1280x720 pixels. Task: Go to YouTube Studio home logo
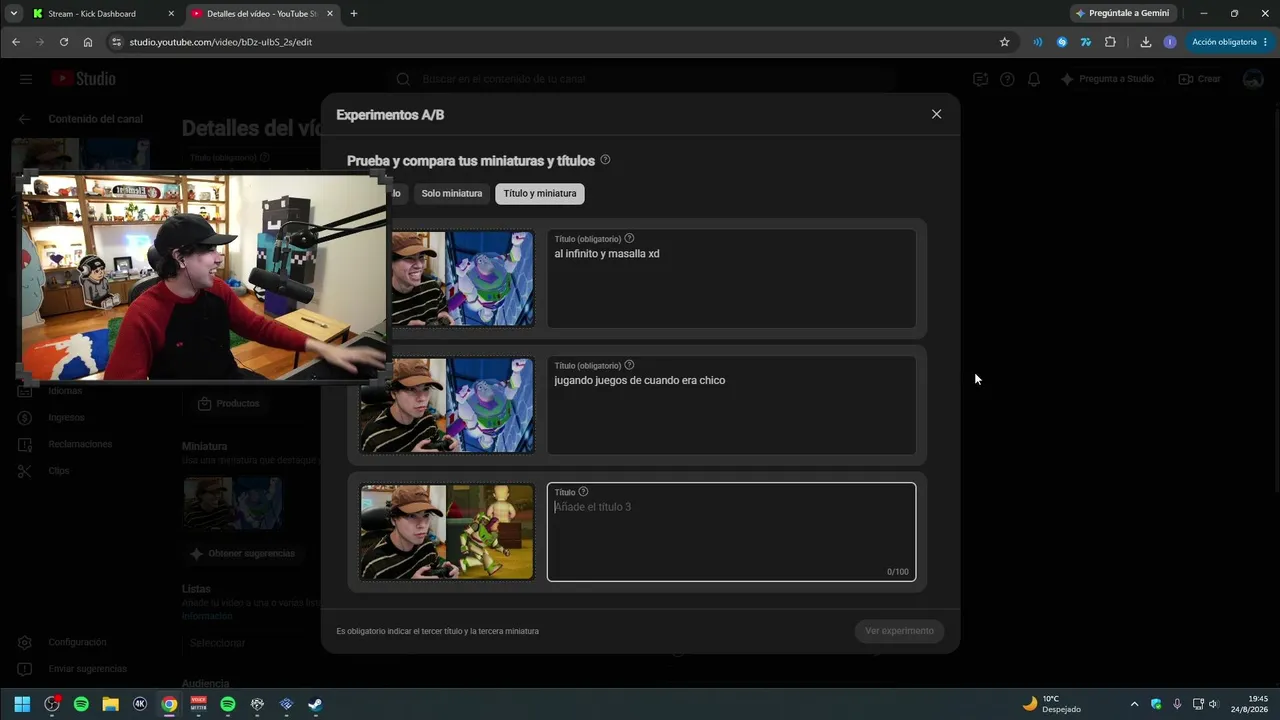[84, 79]
